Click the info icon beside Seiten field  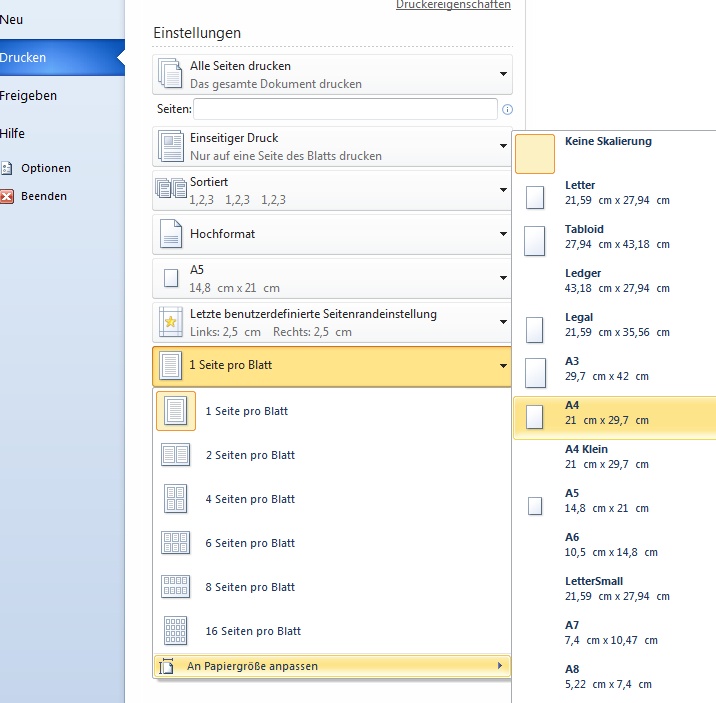507,110
